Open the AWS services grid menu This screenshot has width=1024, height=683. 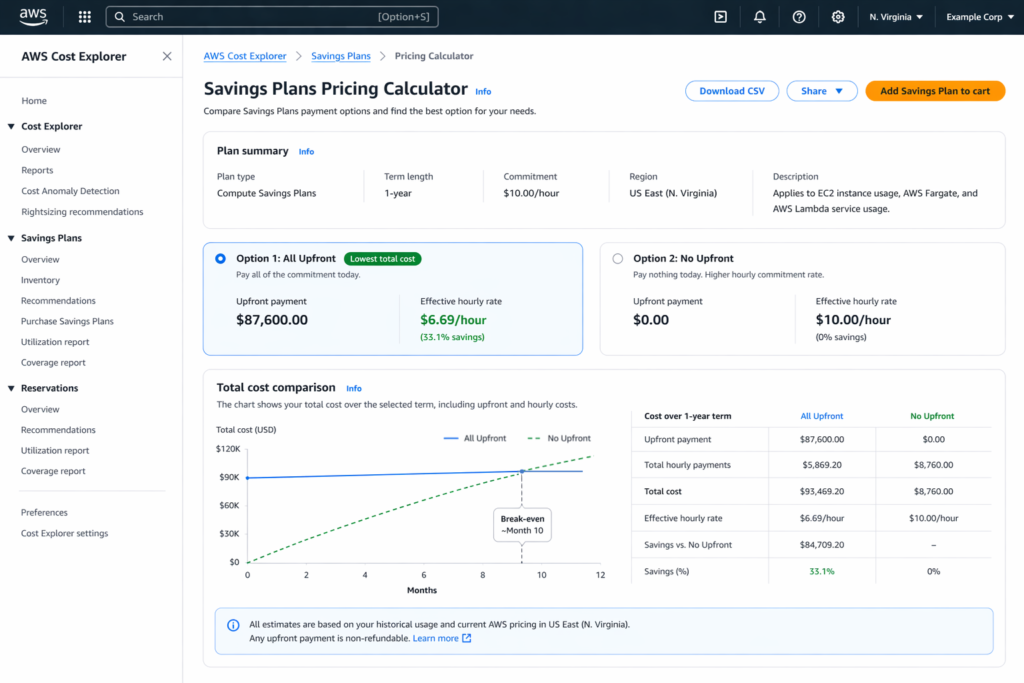click(x=84, y=16)
